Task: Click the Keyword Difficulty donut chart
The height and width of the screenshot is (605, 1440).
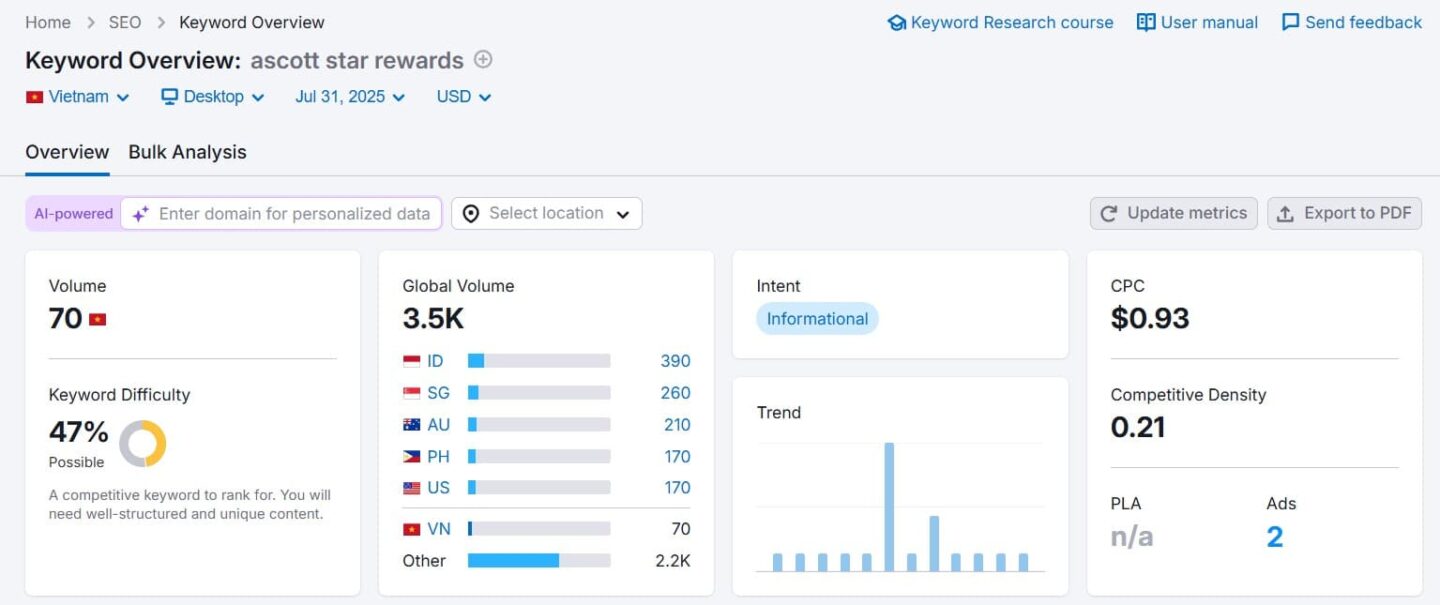Action: pyautogui.click(x=143, y=443)
